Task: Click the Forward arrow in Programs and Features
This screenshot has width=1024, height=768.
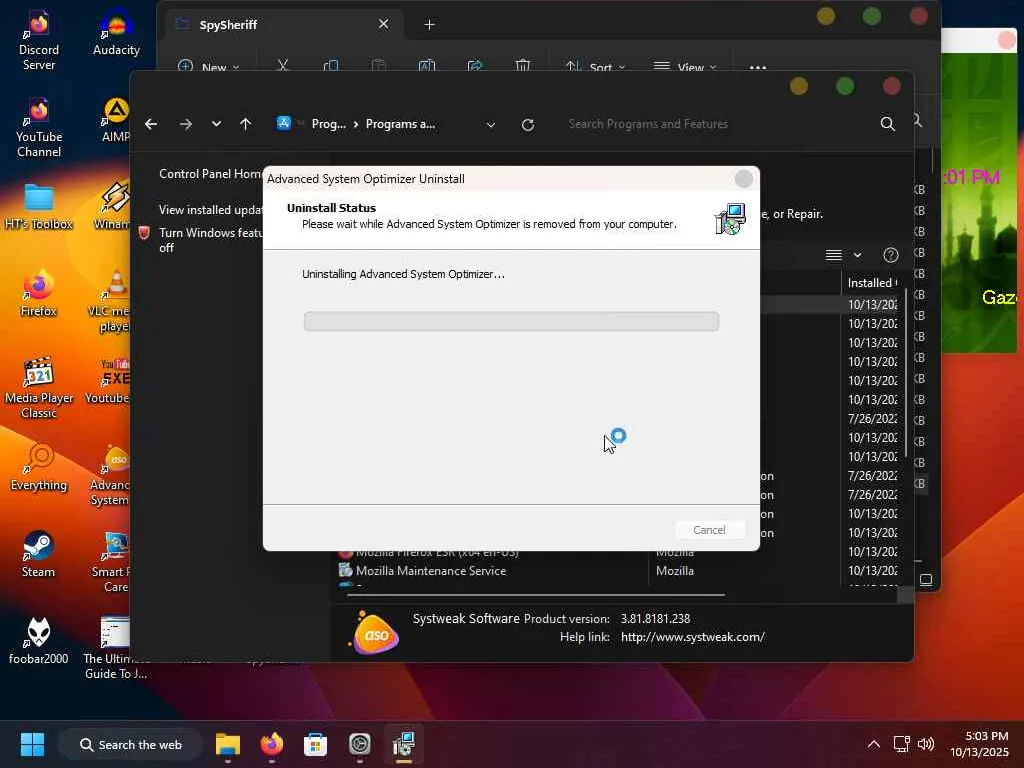Action: [x=185, y=124]
